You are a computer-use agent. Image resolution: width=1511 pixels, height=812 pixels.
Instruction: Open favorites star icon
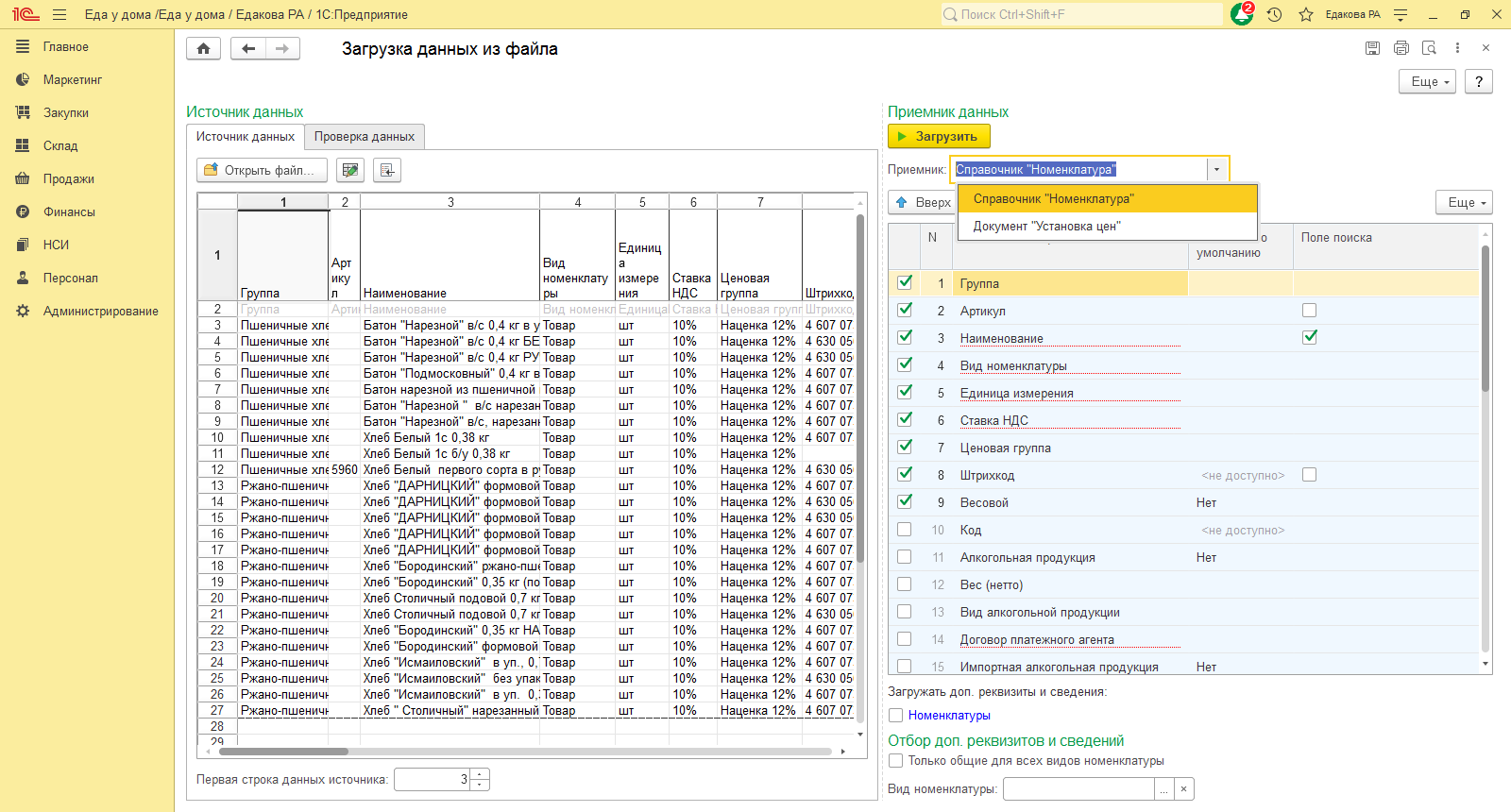coord(1306,14)
